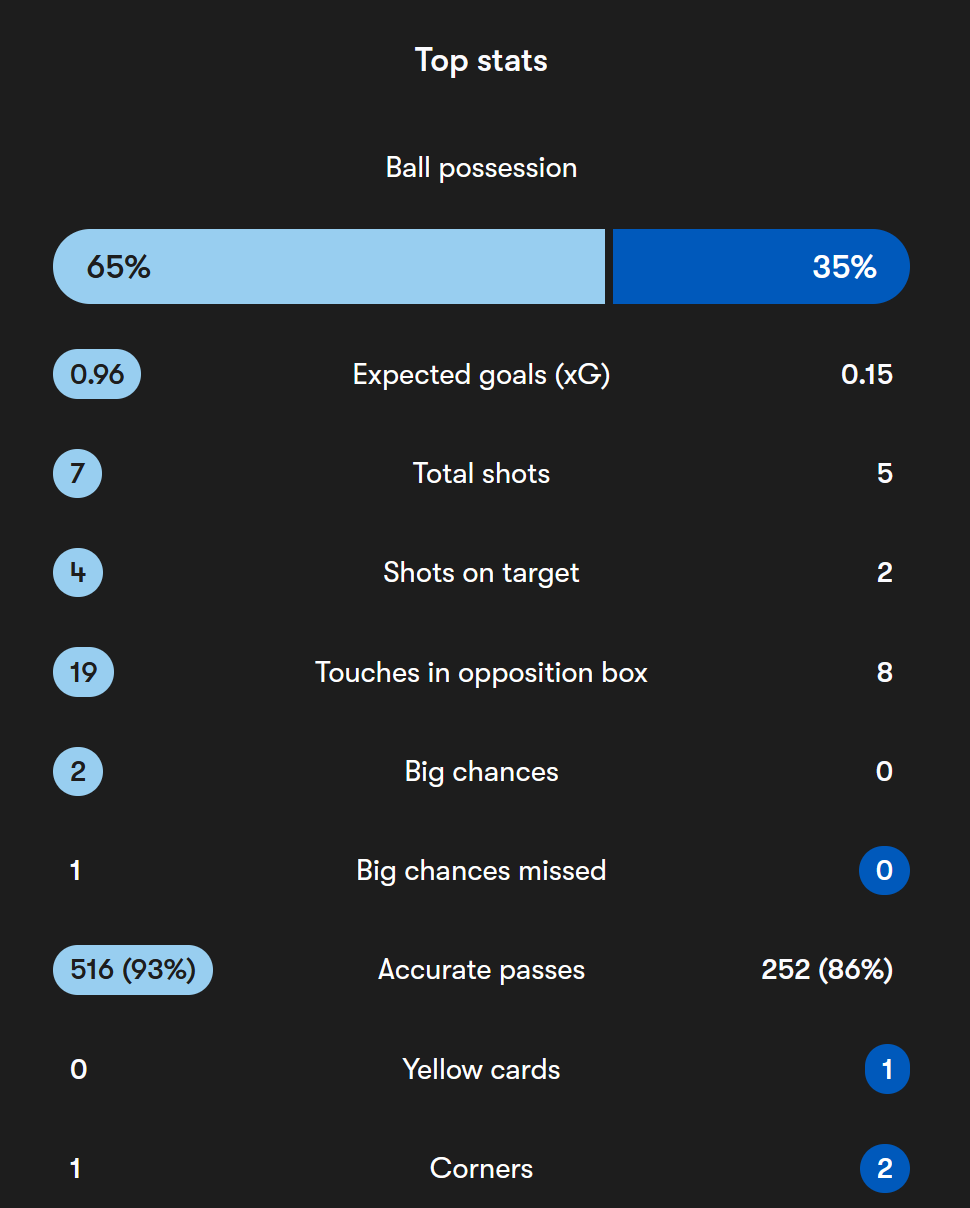
Task: Click the dark blue 2 corners badge
Action: (884, 1168)
